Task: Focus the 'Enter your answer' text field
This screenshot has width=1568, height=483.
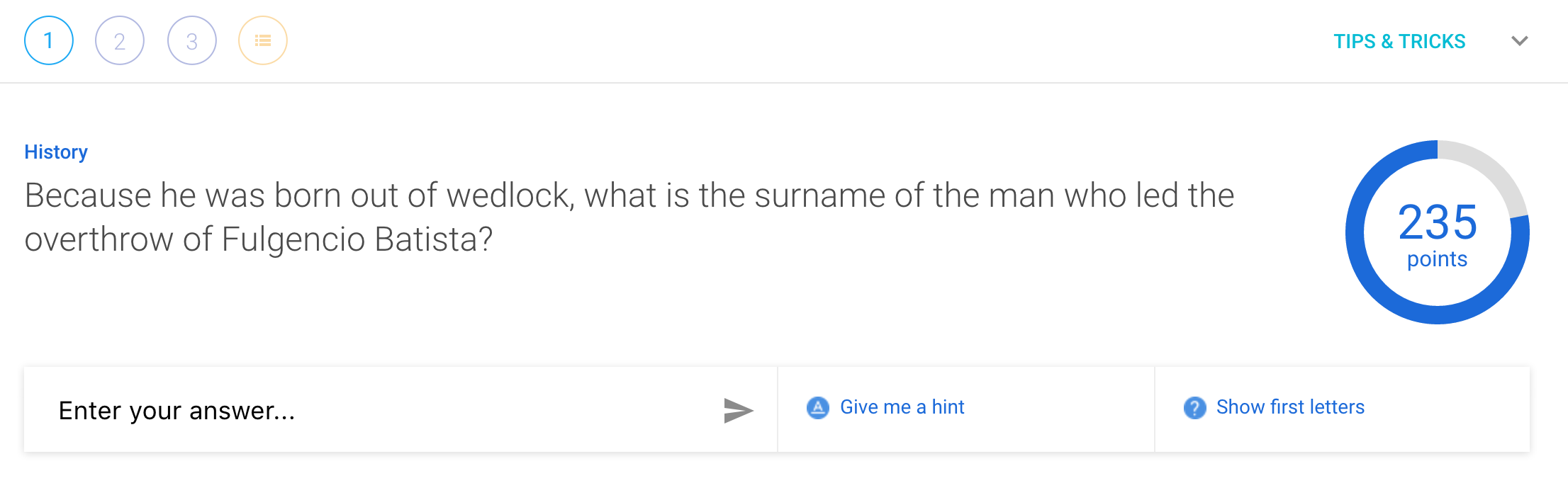Action: [x=284, y=409]
